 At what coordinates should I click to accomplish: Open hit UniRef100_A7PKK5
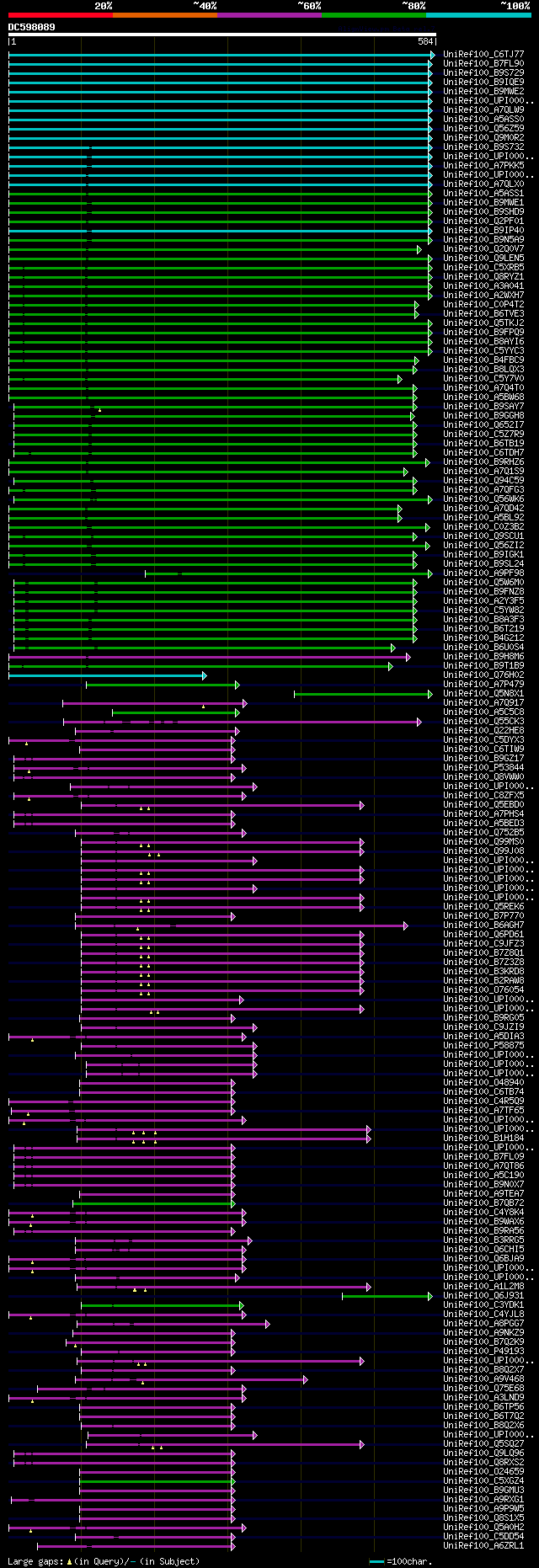point(483,166)
